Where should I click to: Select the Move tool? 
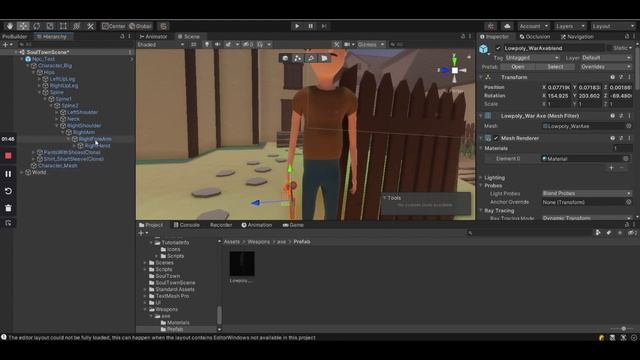(23, 26)
